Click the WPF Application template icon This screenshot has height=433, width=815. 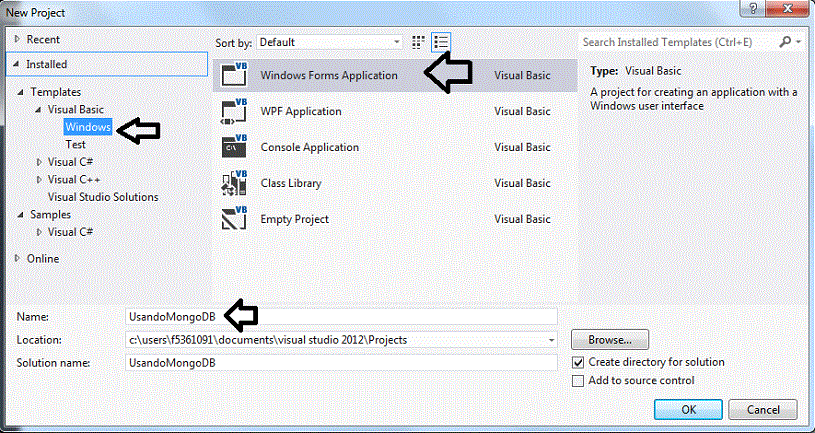[x=234, y=111]
